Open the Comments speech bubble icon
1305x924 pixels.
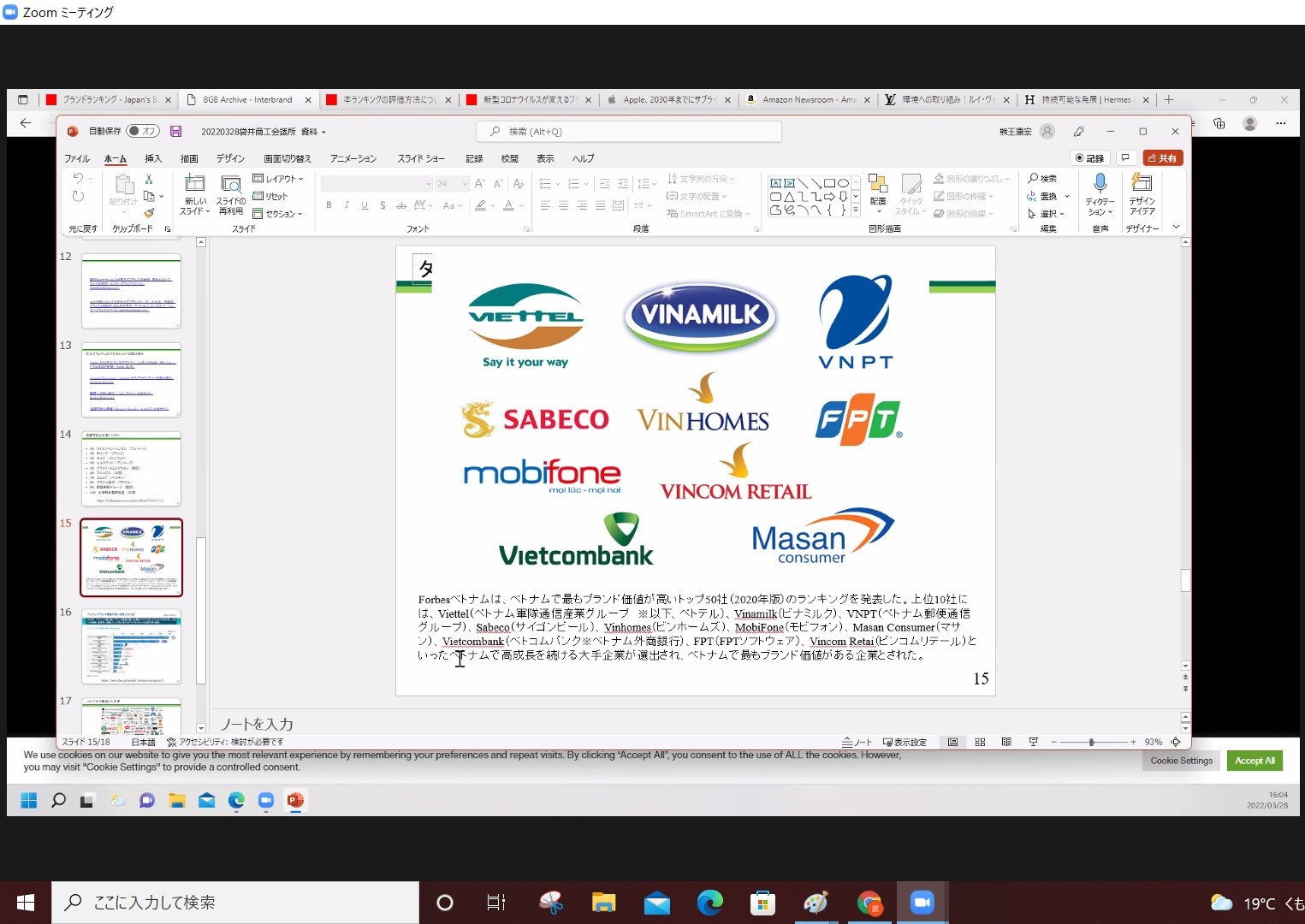coord(1126,157)
